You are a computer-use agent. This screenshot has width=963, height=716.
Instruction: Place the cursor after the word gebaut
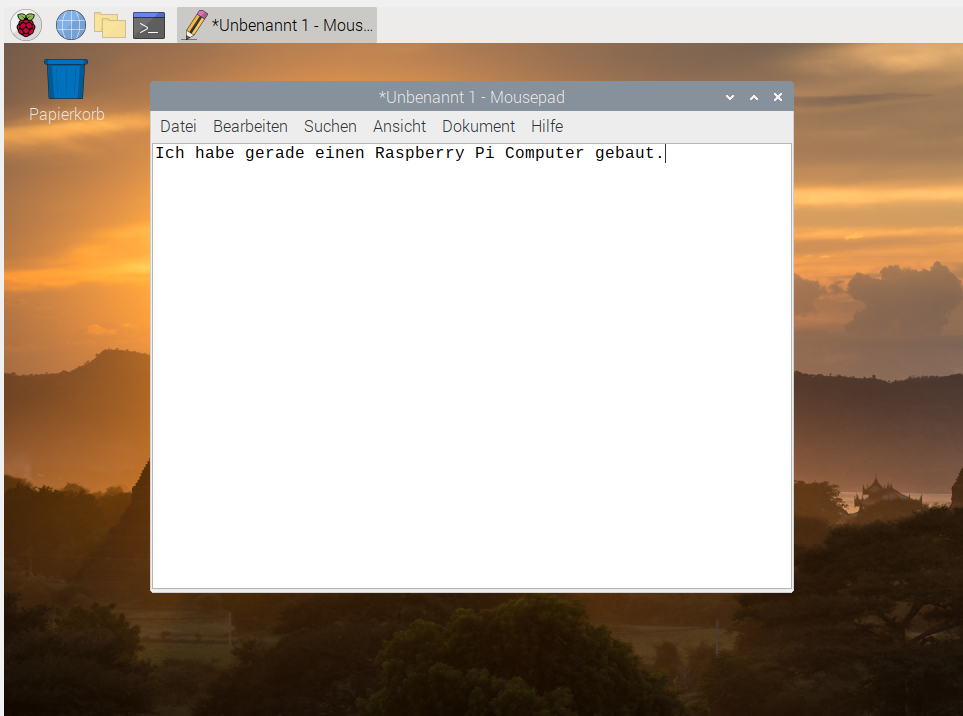pyautogui.click(x=661, y=153)
